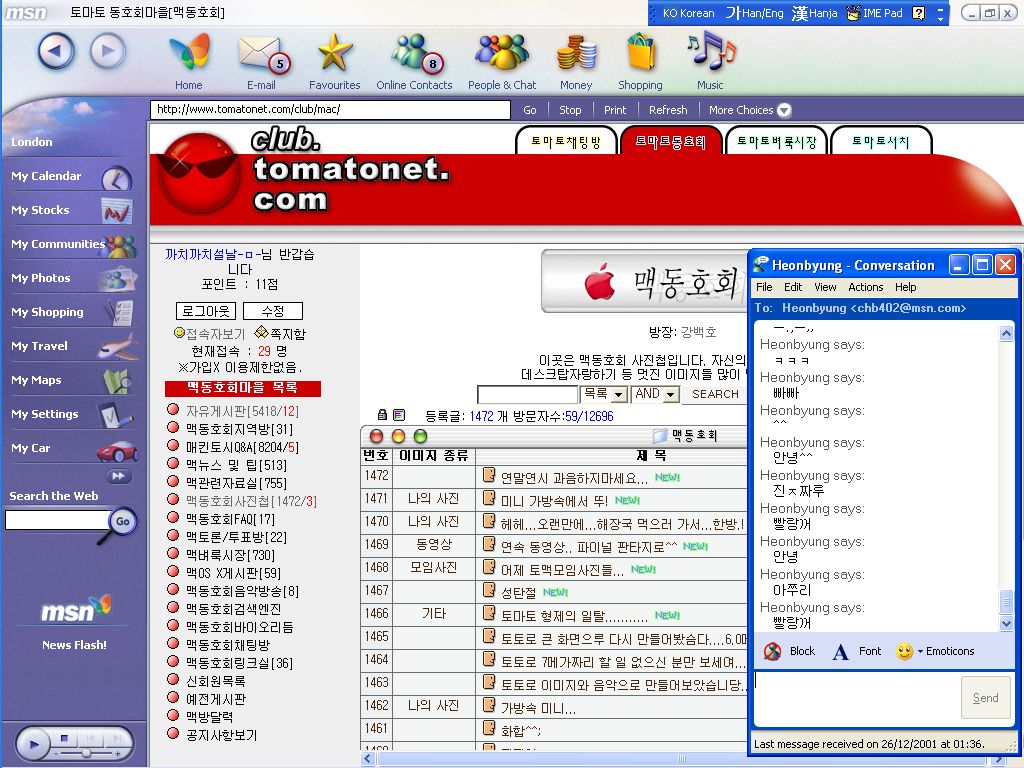Expand the More Choices dropdown
The width and height of the screenshot is (1024, 768).
[x=784, y=110]
